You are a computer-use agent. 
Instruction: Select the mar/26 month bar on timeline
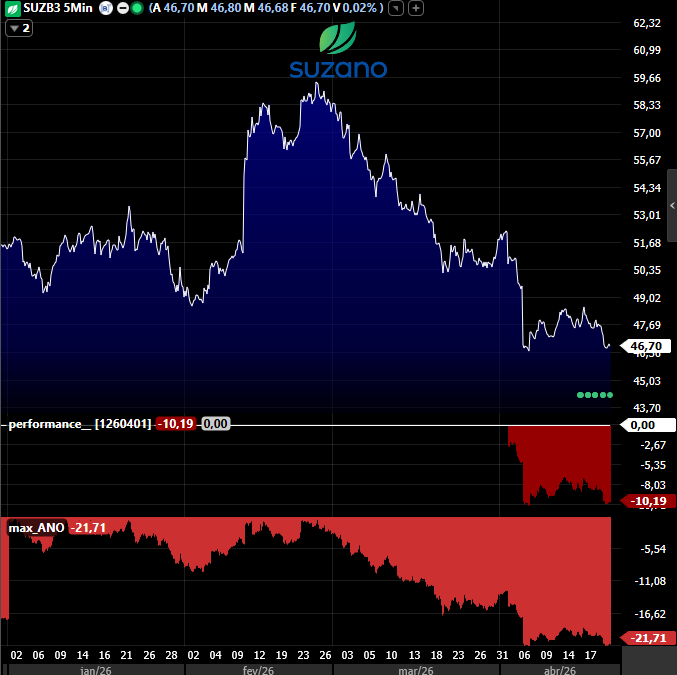coord(416,670)
